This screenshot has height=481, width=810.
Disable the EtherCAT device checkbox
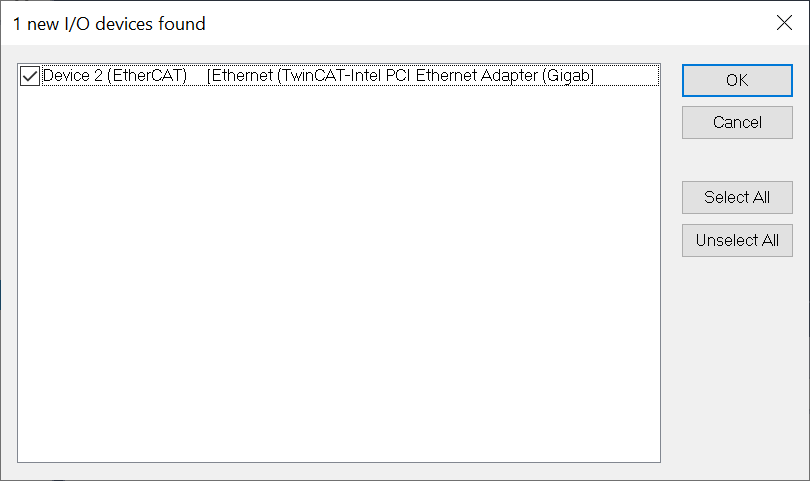point(29,76)
